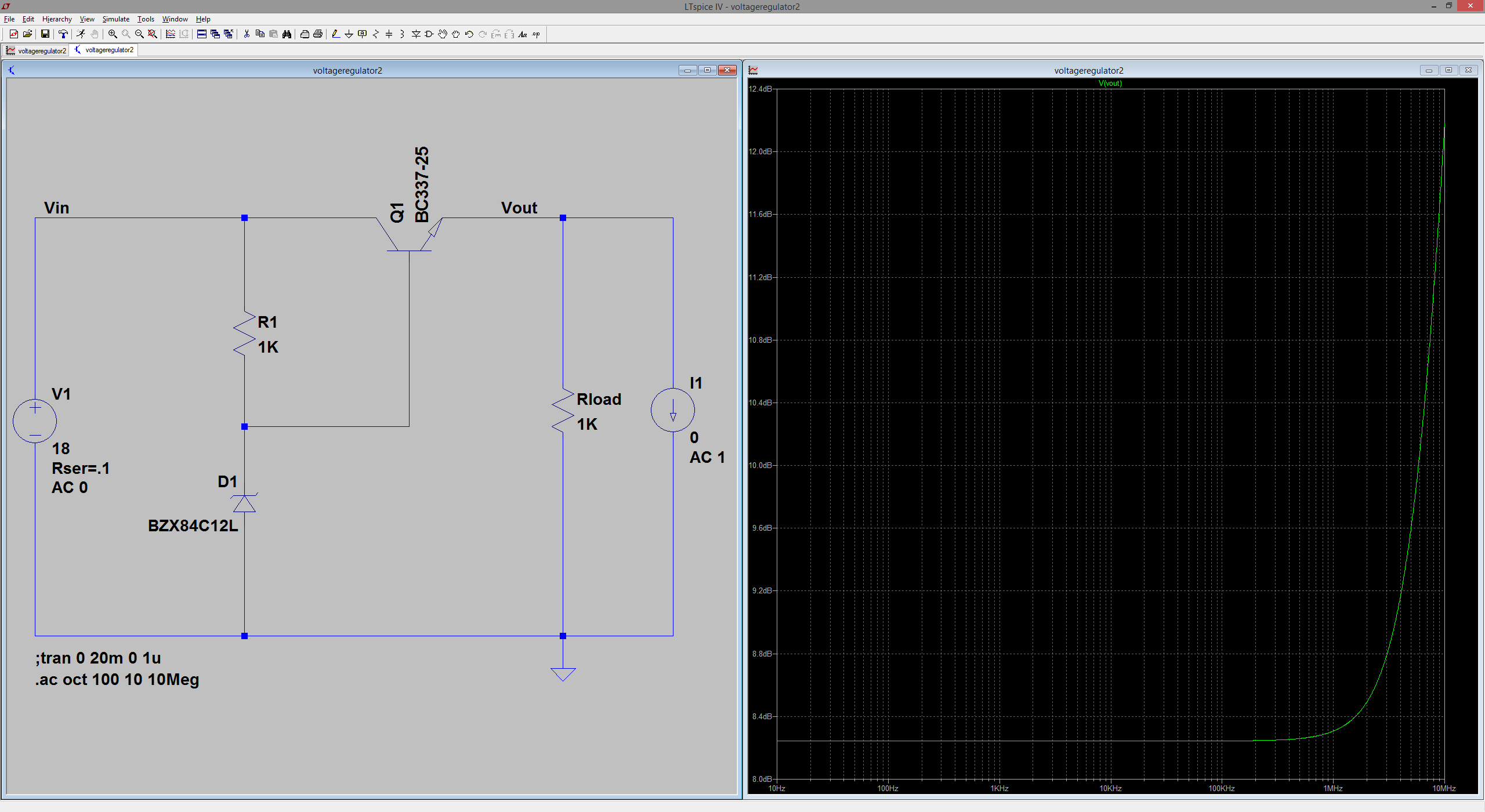Create a new schematic

13,34
